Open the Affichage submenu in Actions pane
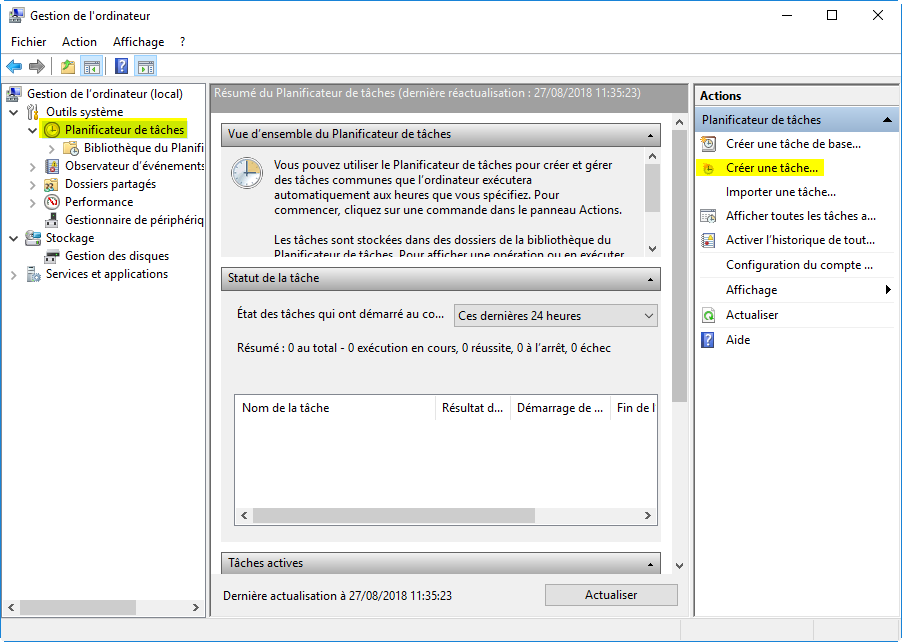Viewport: 902px width, 642px height. (797, 290)
